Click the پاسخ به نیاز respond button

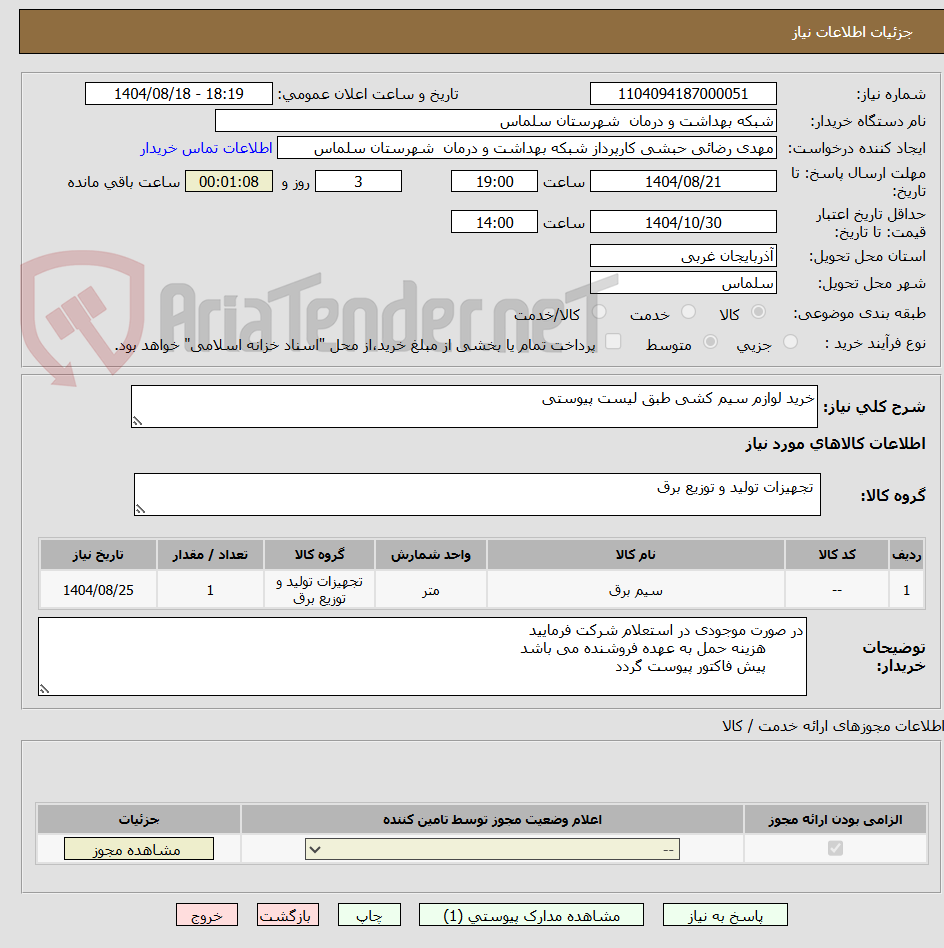click(x=723, y=914)
